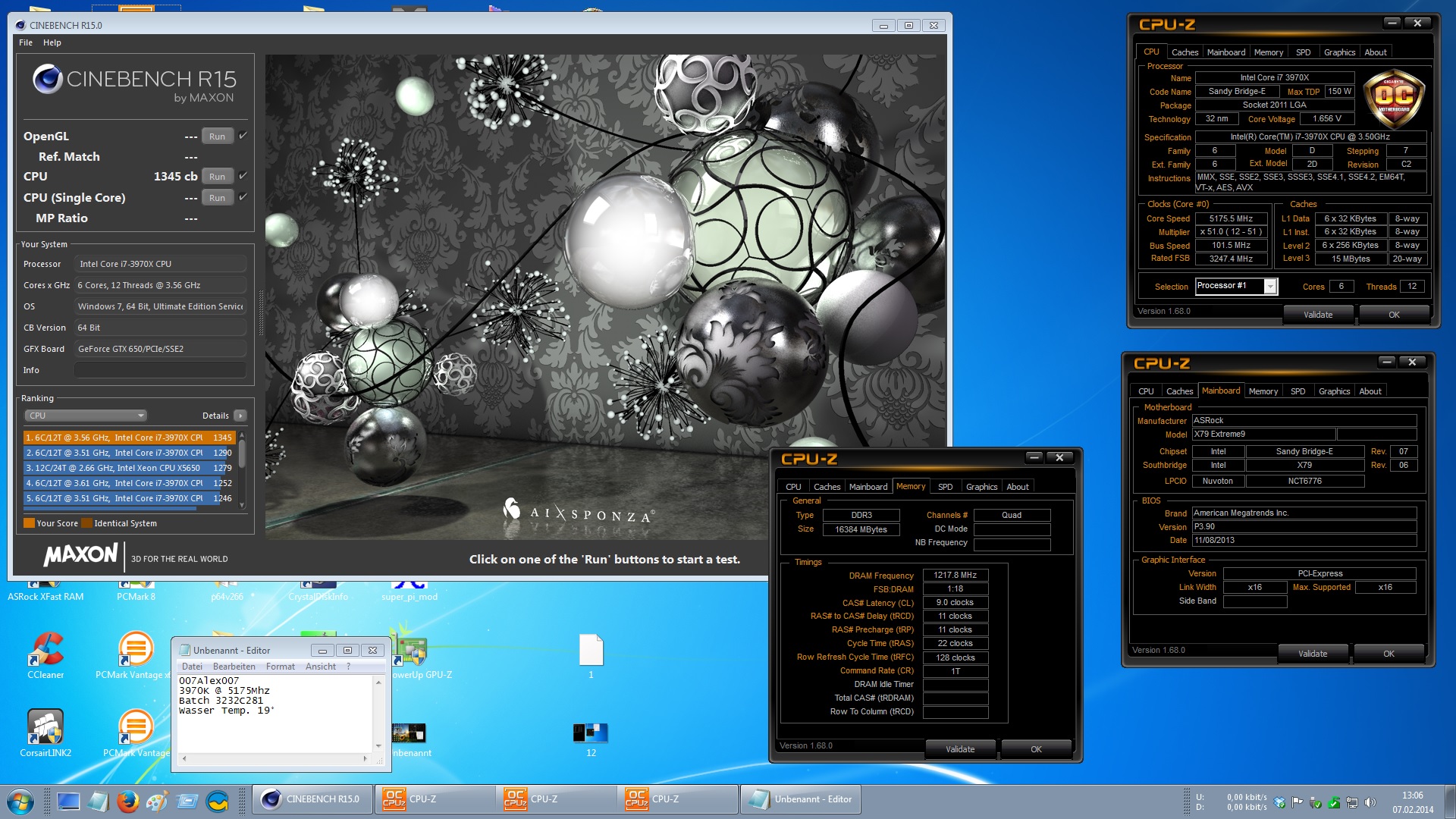Toggle the CPU test checkmark
The width and height of the screenshot is (1456, 819).
tap(243, 176)
